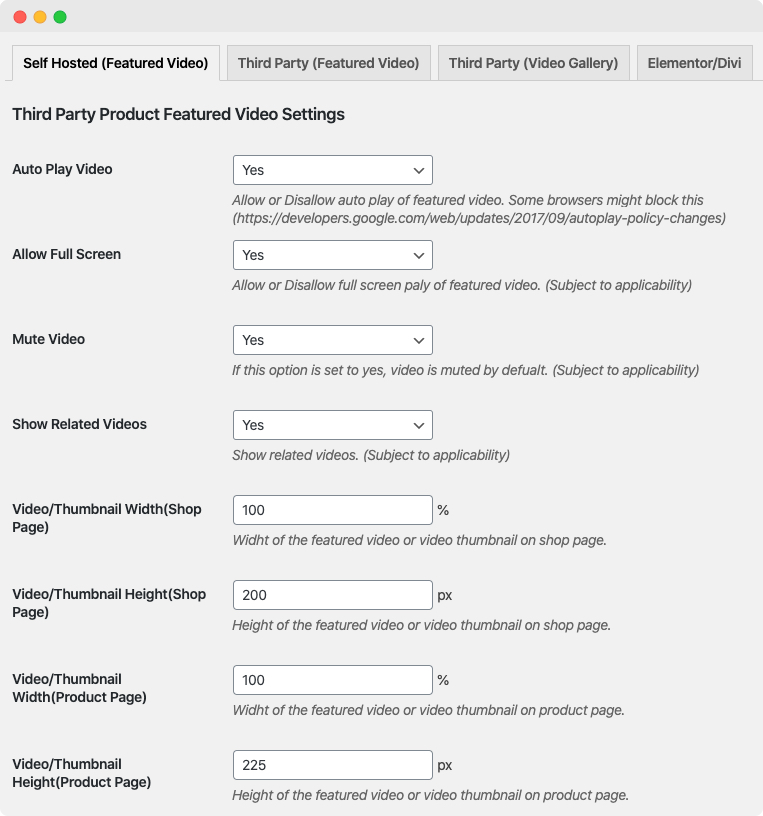Open the Auto Play Video dropdown
This screenshot has width=763, height=816.
point(333,170)
